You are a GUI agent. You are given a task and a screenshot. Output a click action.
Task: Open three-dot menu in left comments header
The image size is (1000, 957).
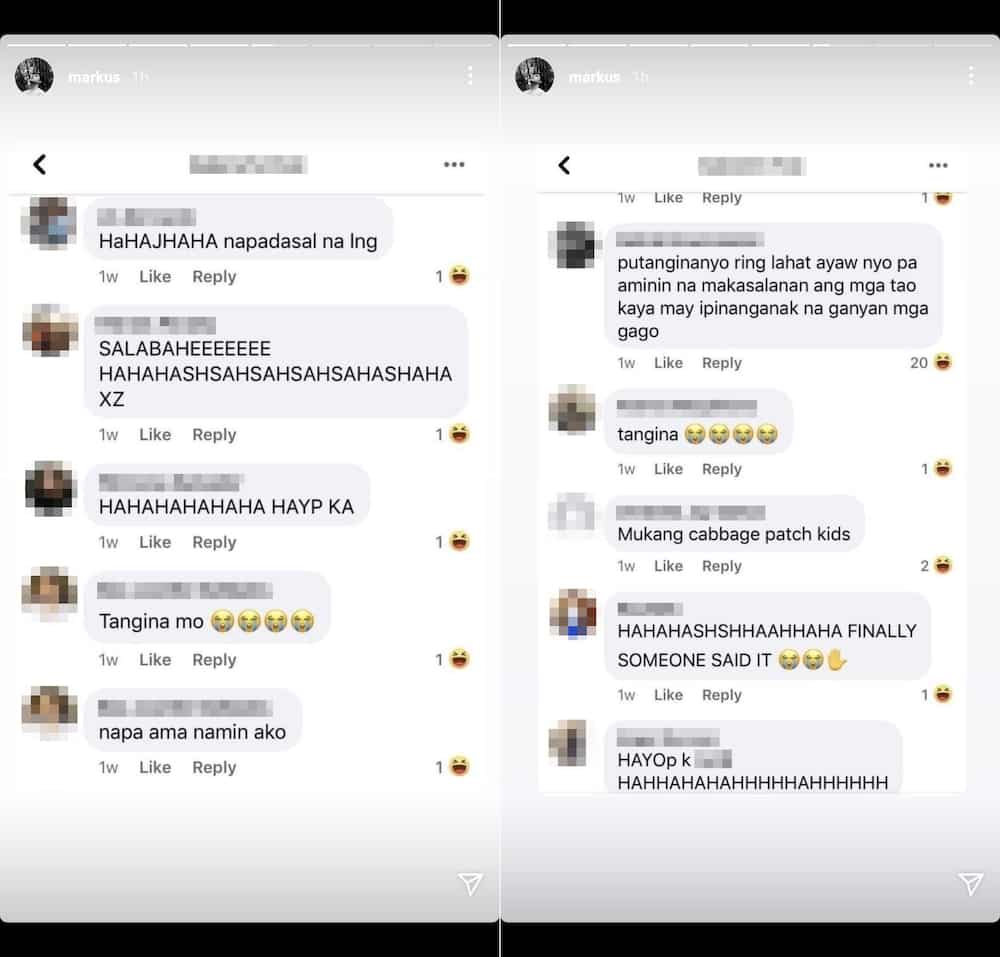[x=454, y=164]
